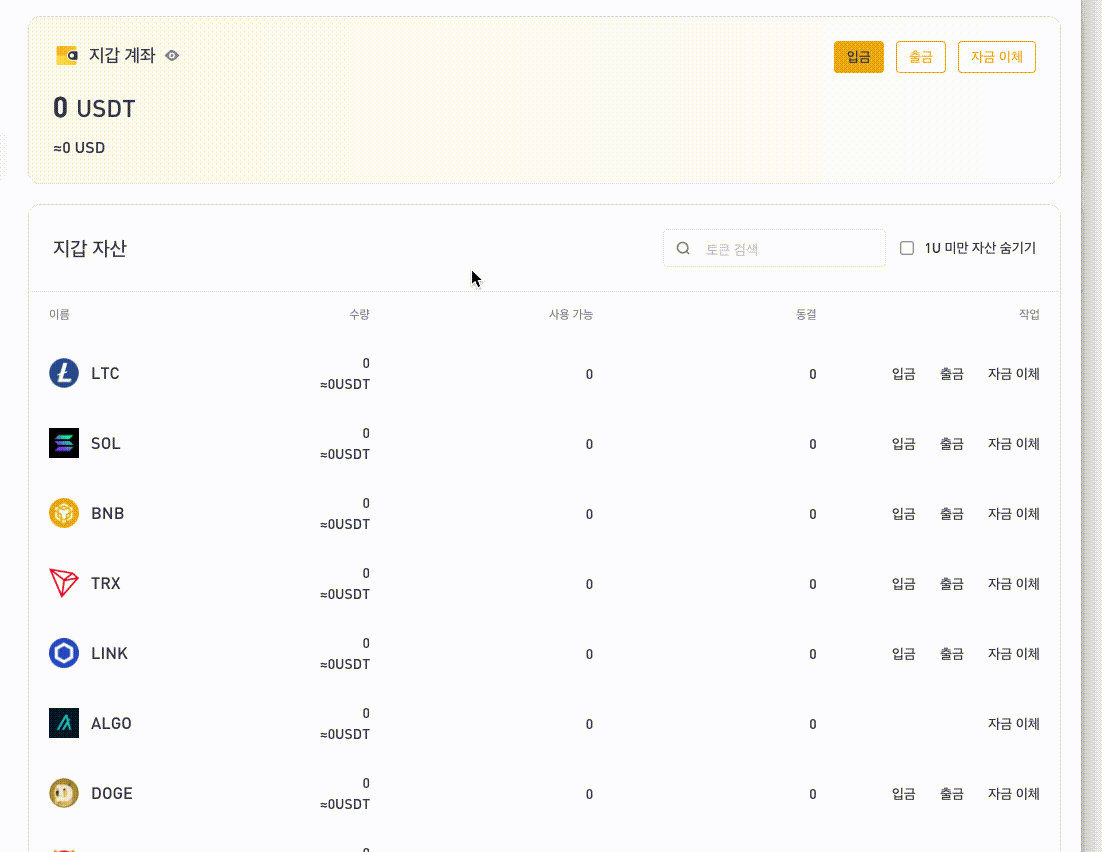Click the 이름 column header
Screen dimensions: 1102x852
(59, 314)
